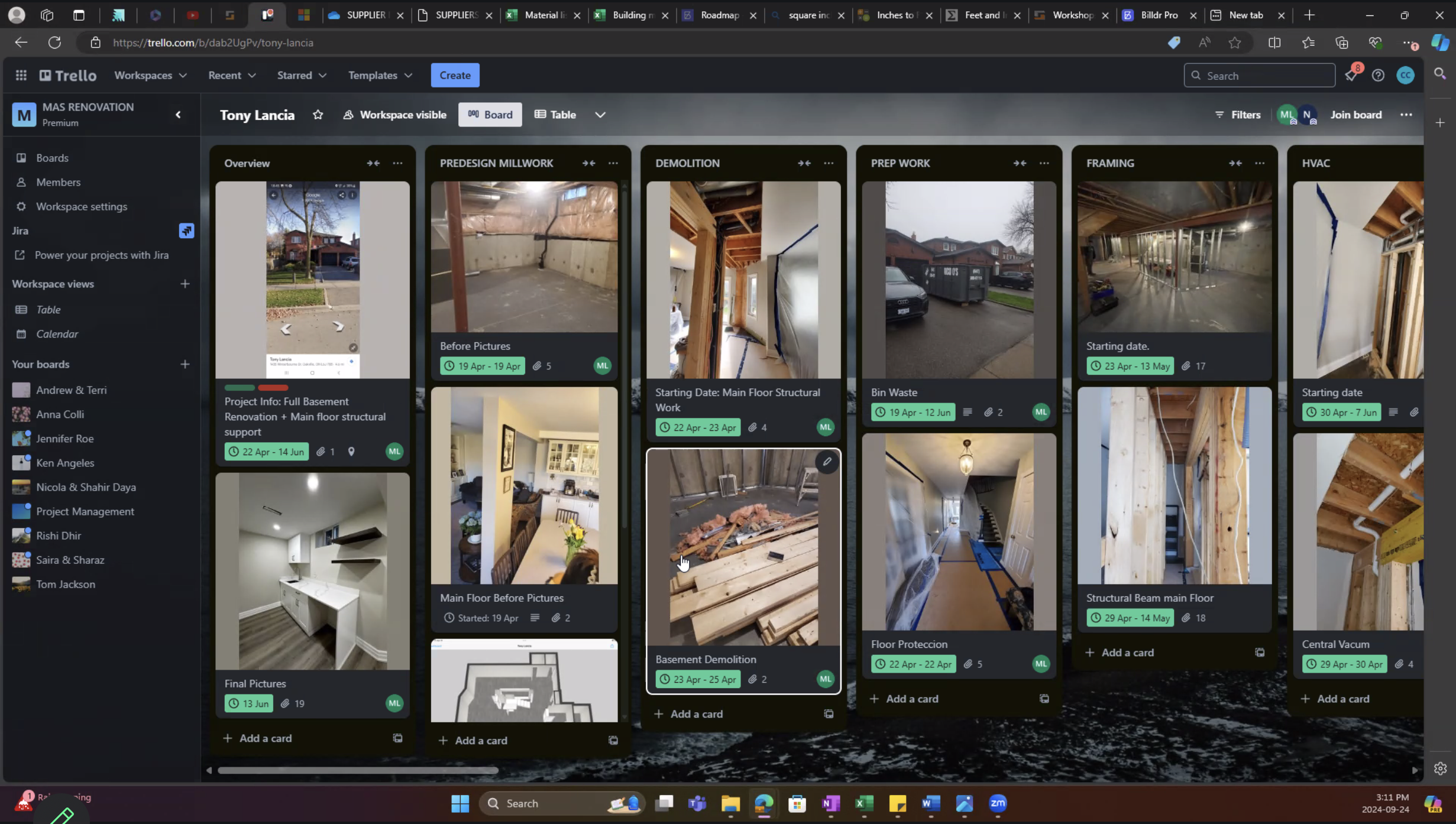Expand the additional board views chevron
1456x824 pixels.
click(600, 115)
